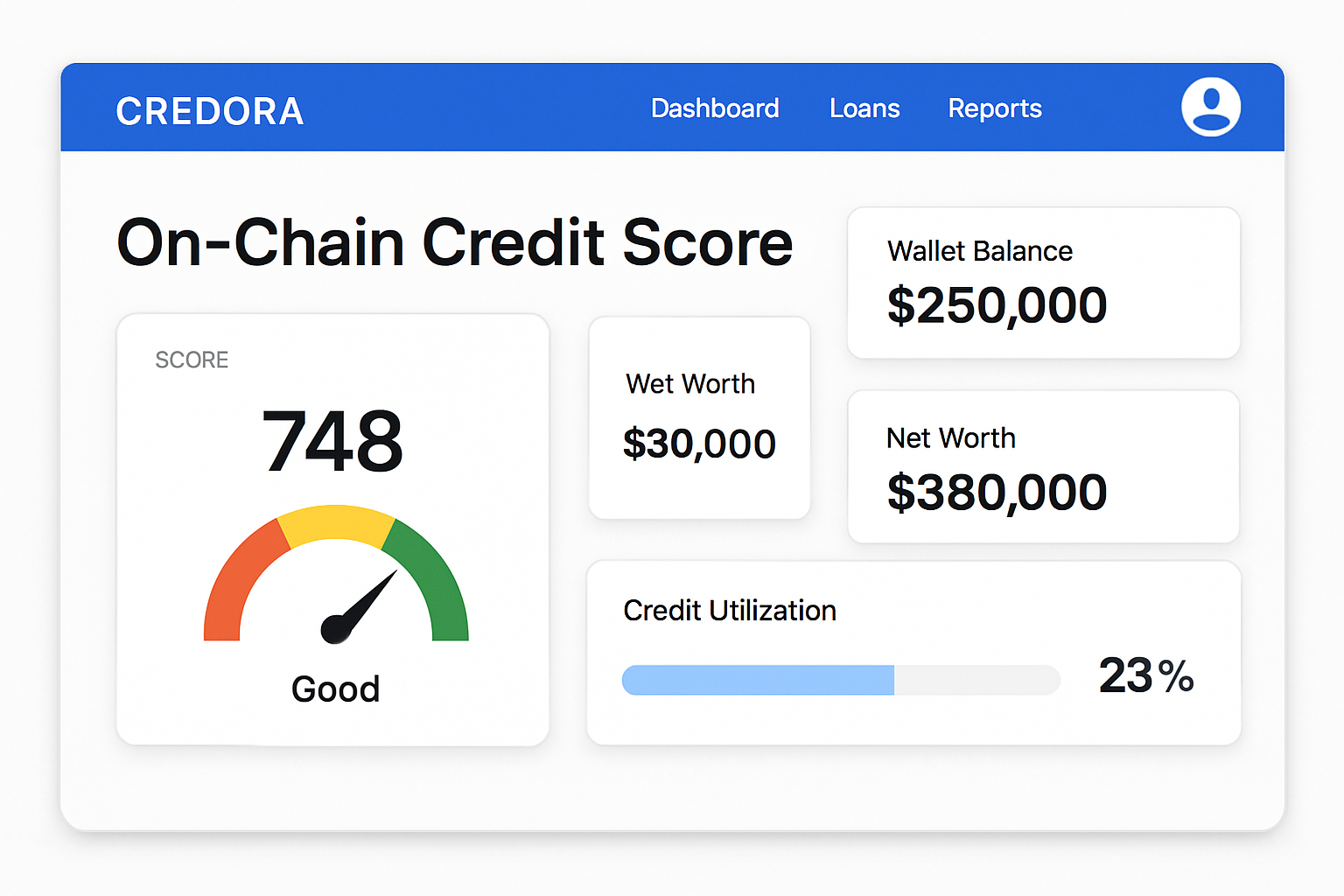1344x896 pixels.
Task: Select the 23% utilization value
Action: [1146, 675]
